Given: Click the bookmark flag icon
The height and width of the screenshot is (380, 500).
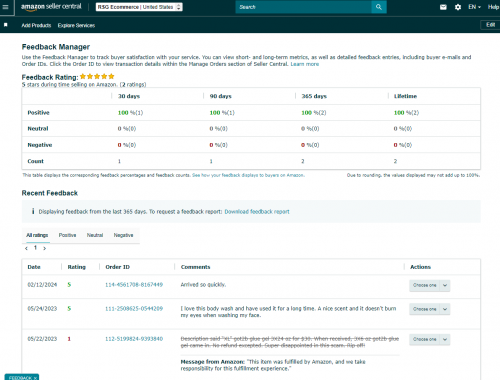Looking at the screenshot, I should coord(6,25).
